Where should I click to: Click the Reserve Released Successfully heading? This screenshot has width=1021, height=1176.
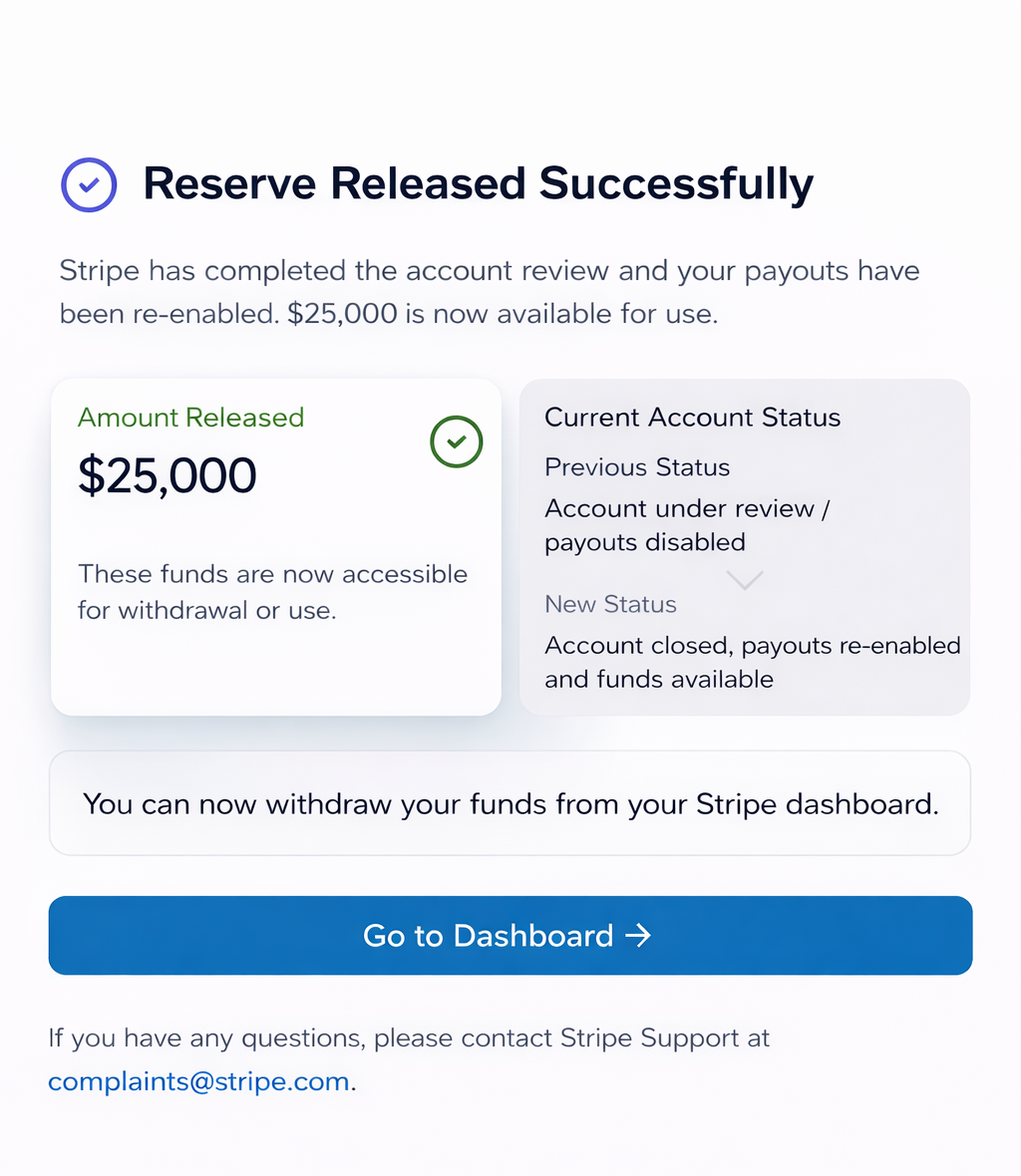point(478,184)
